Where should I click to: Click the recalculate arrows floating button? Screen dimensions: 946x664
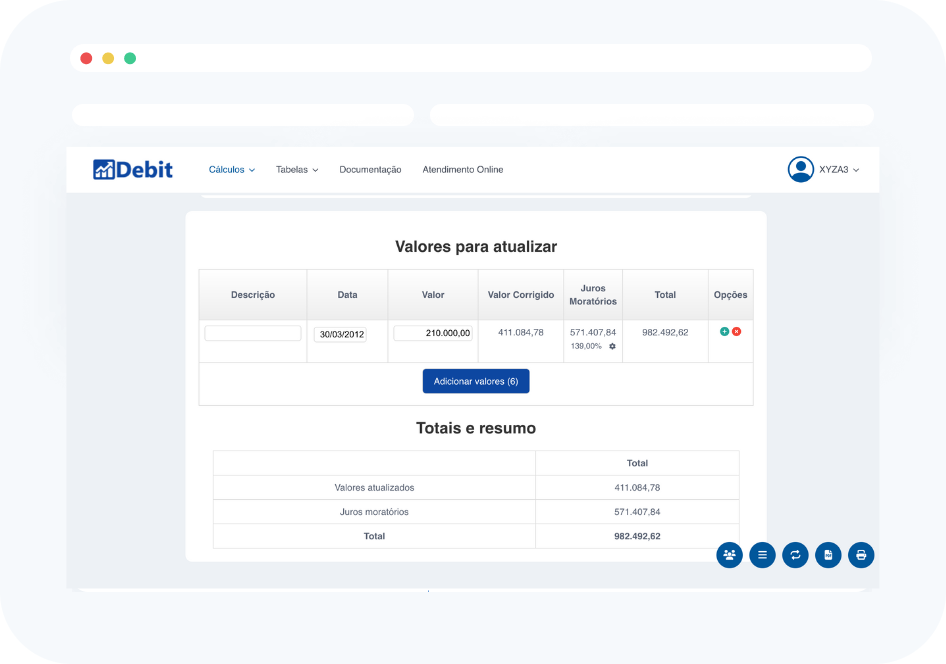click(795, 555)
